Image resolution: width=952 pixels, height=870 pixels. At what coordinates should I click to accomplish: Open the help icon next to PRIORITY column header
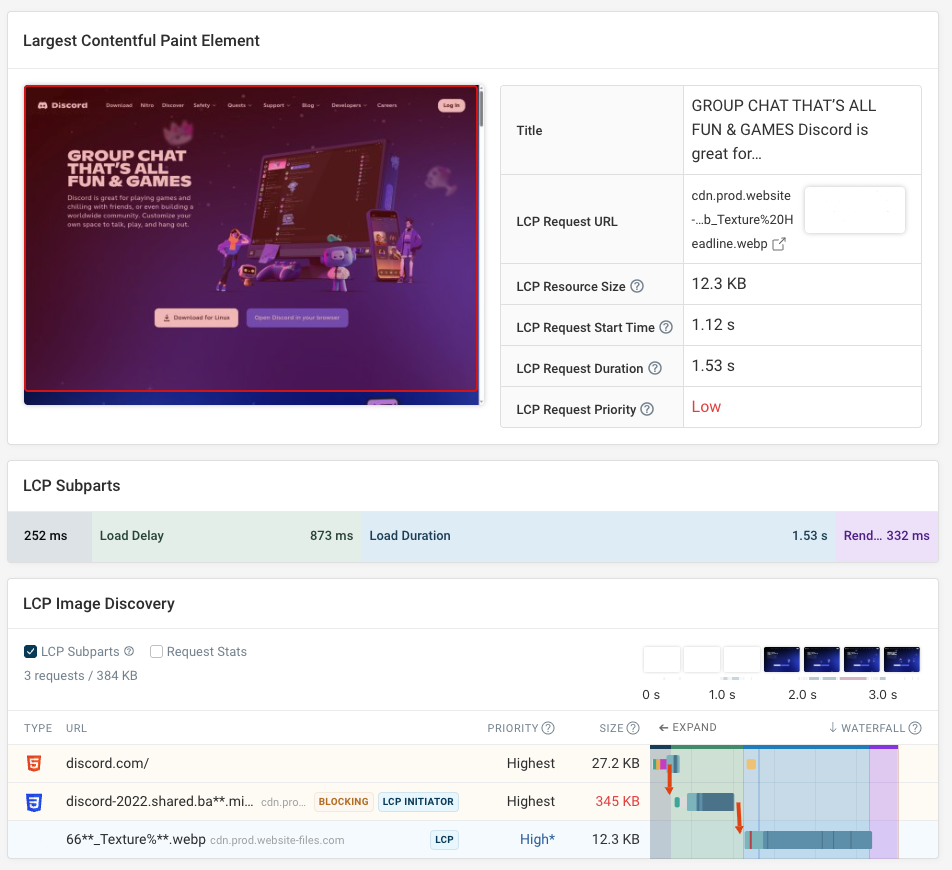coord(549,728)
